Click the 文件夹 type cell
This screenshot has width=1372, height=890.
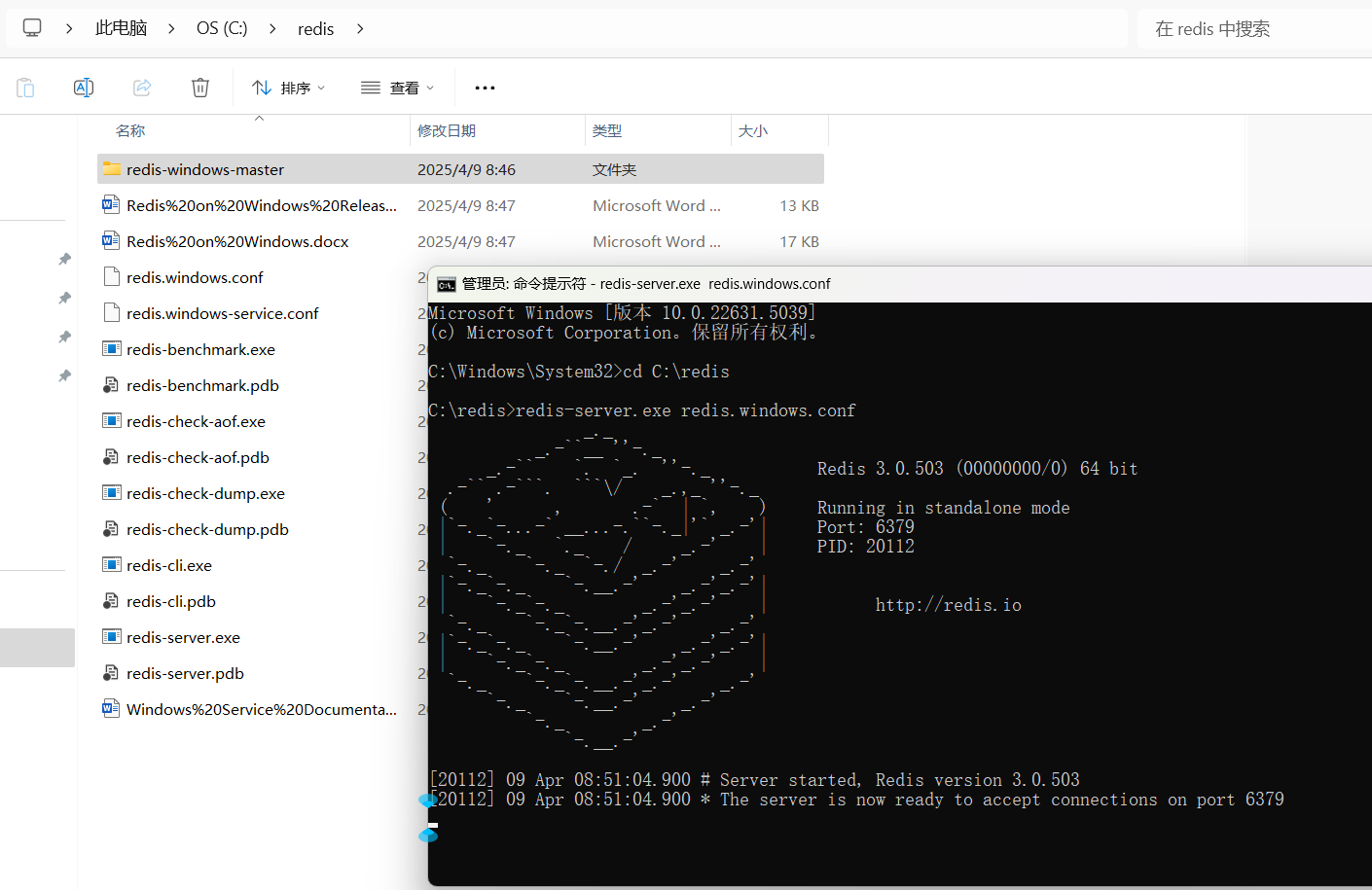pyautogui.click(x=614, y=169)
